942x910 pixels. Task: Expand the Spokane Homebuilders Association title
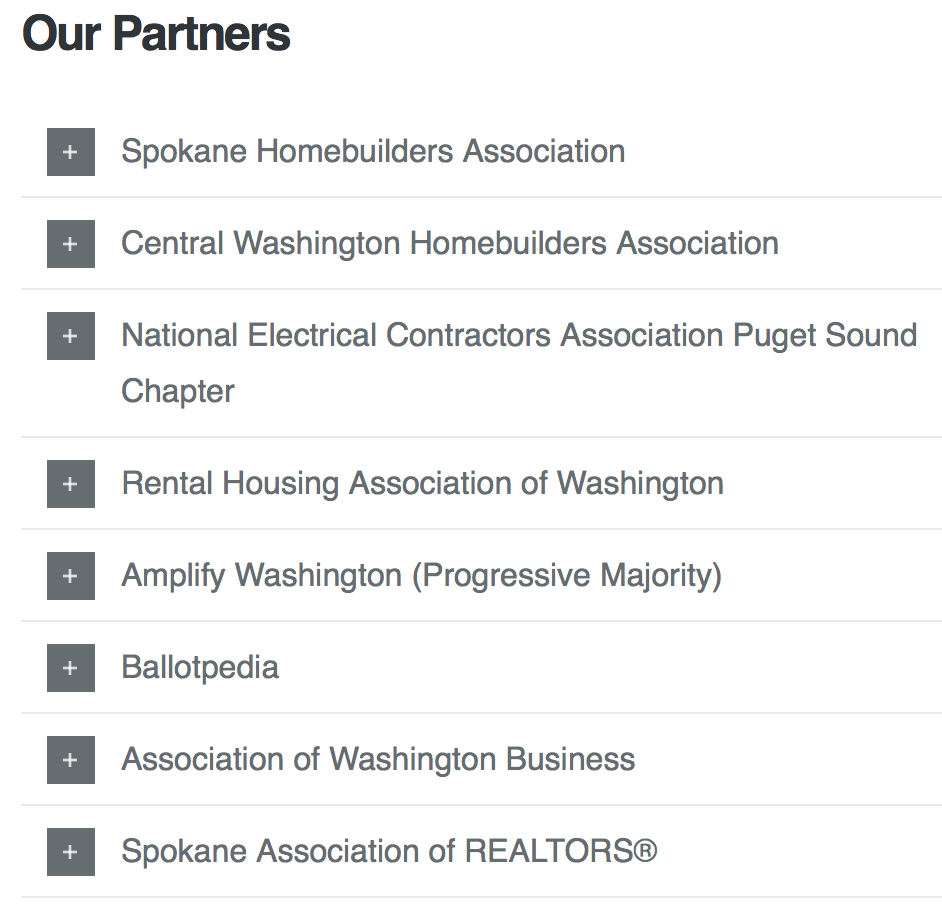[373, 152]
